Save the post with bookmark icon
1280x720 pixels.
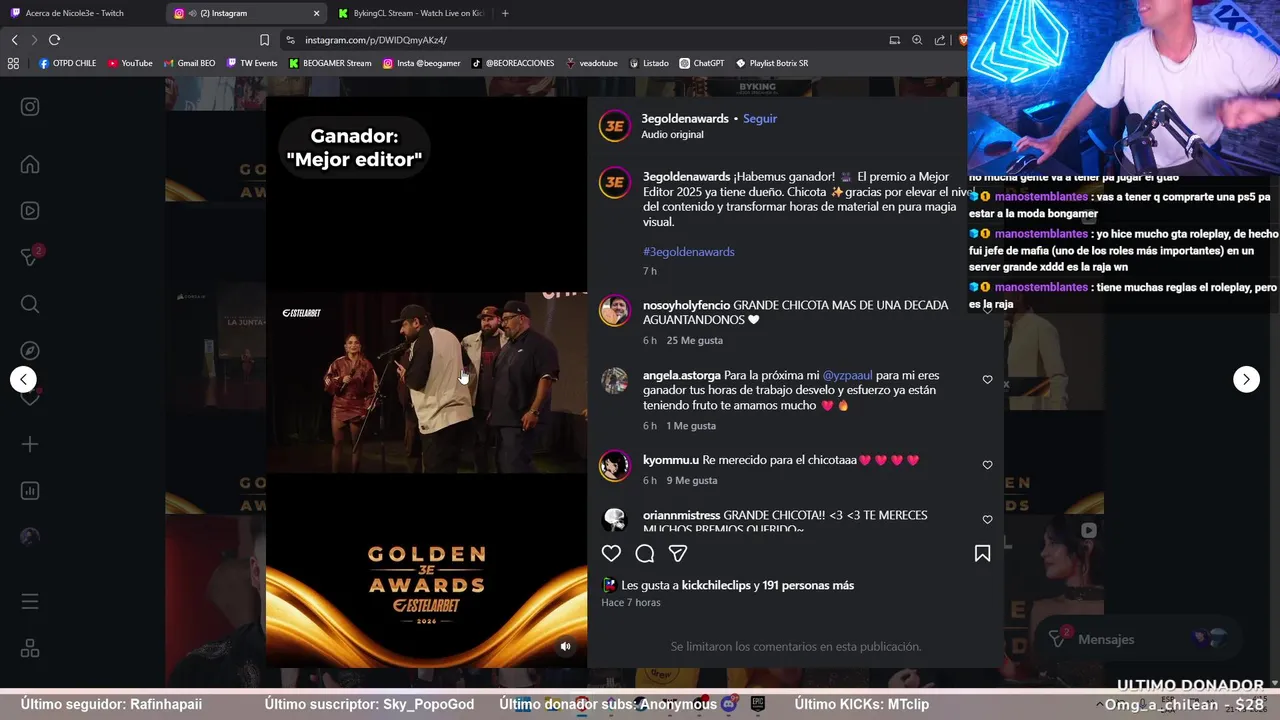982,553
